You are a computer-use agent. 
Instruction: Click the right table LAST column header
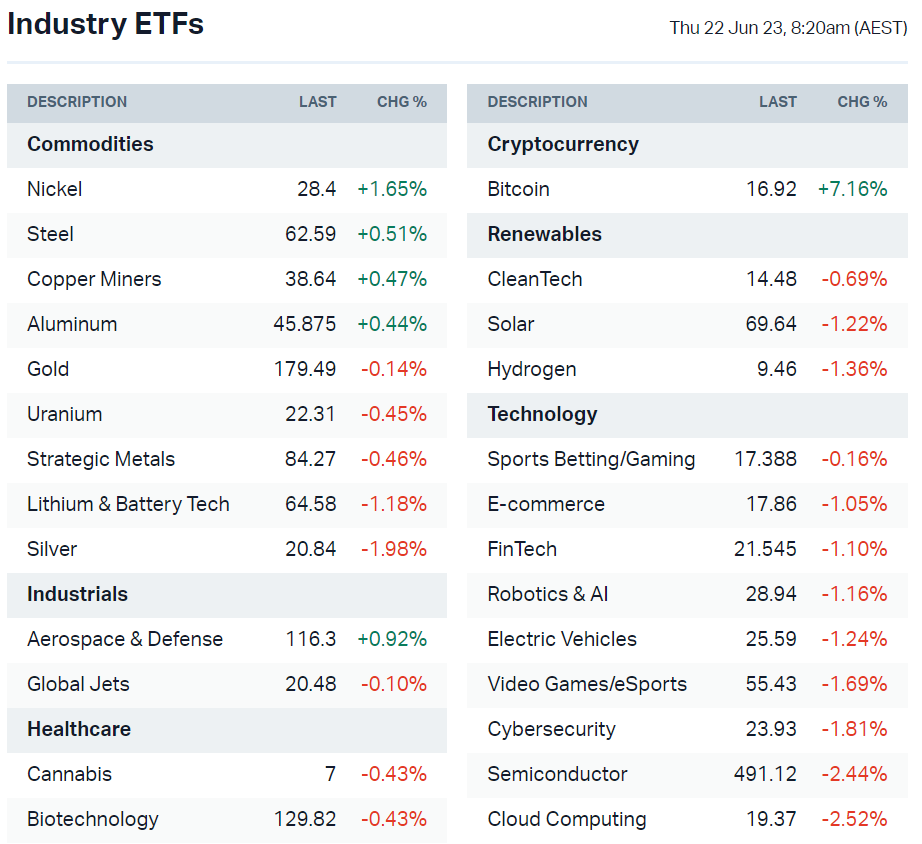coord(777,102)
